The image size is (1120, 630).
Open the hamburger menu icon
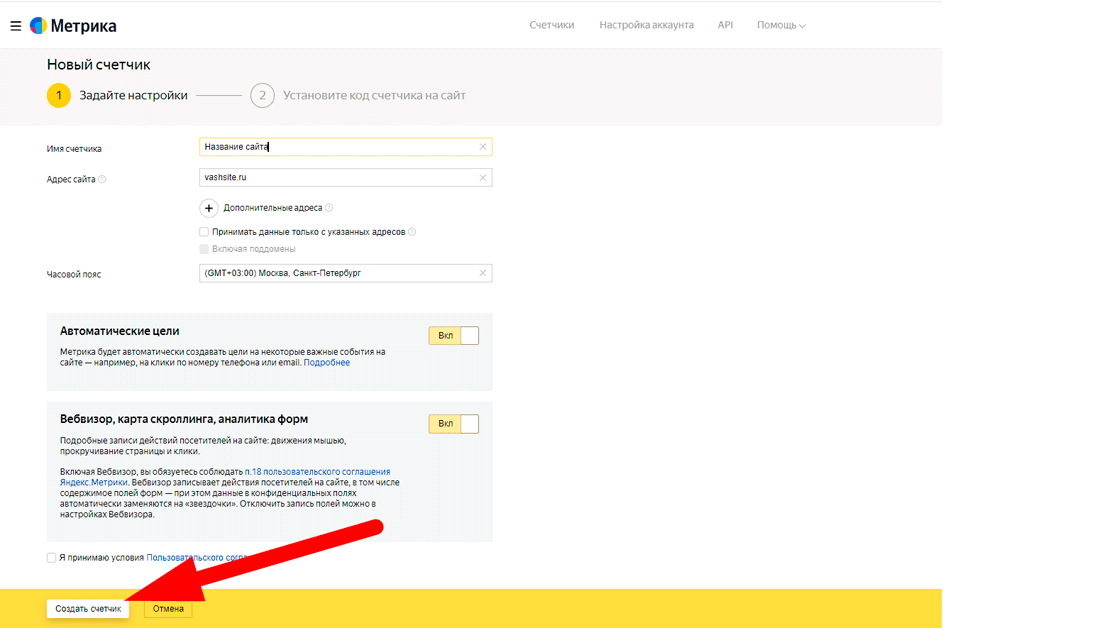[16, 26]
